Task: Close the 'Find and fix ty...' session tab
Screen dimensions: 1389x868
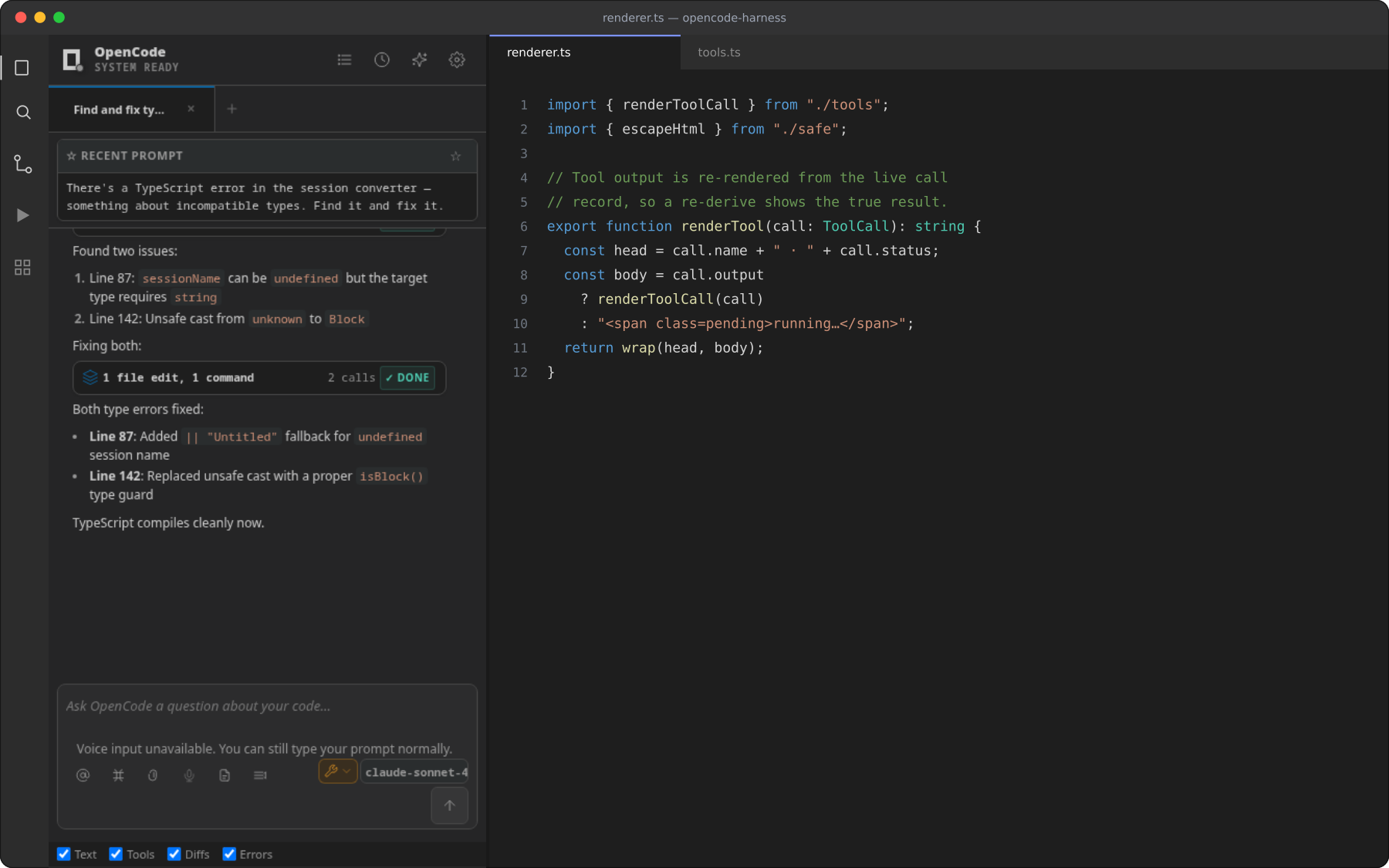Action: click(191, 109)
